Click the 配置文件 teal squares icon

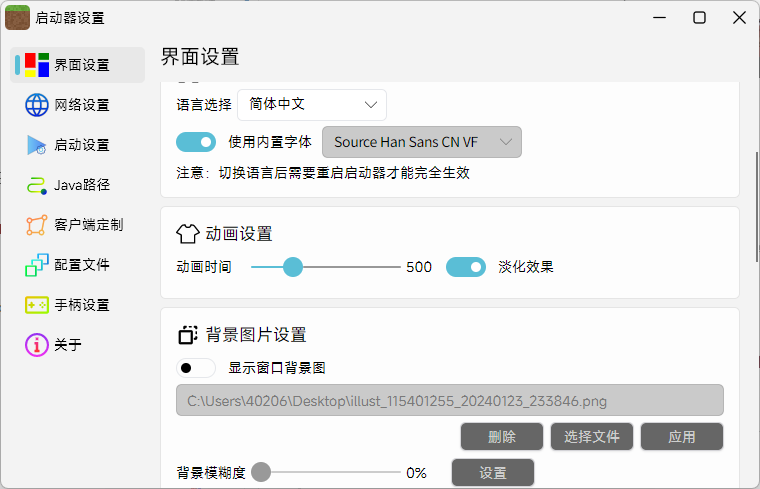coord(37,265)
